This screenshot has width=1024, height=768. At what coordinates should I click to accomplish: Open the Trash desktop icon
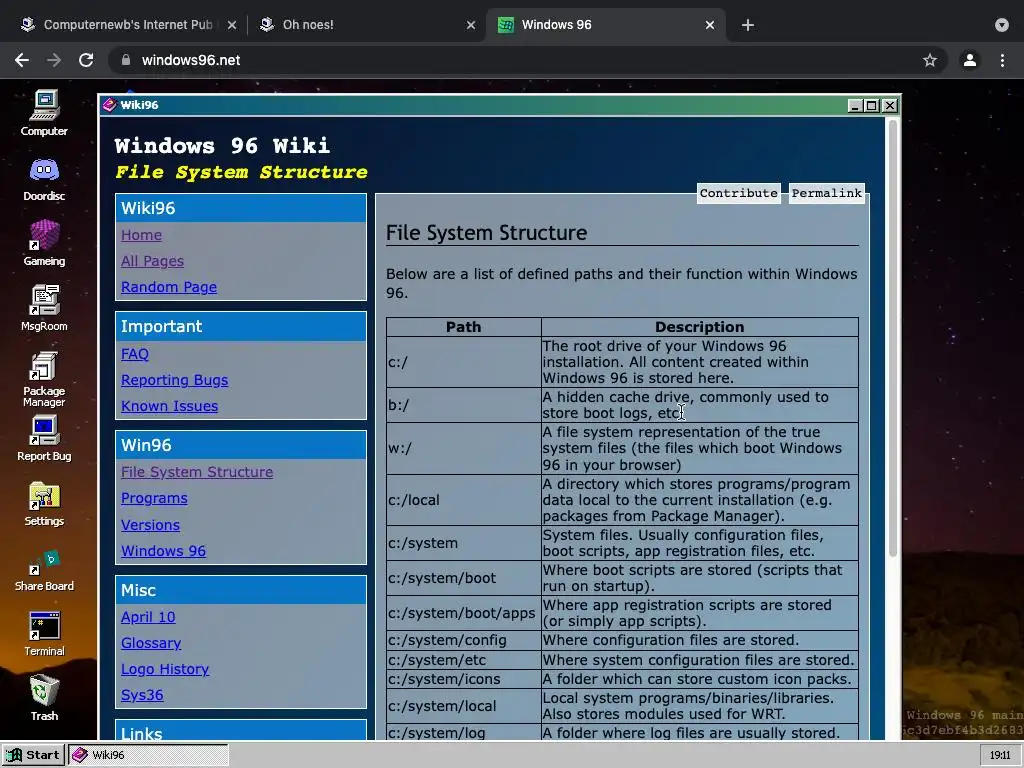44,697
